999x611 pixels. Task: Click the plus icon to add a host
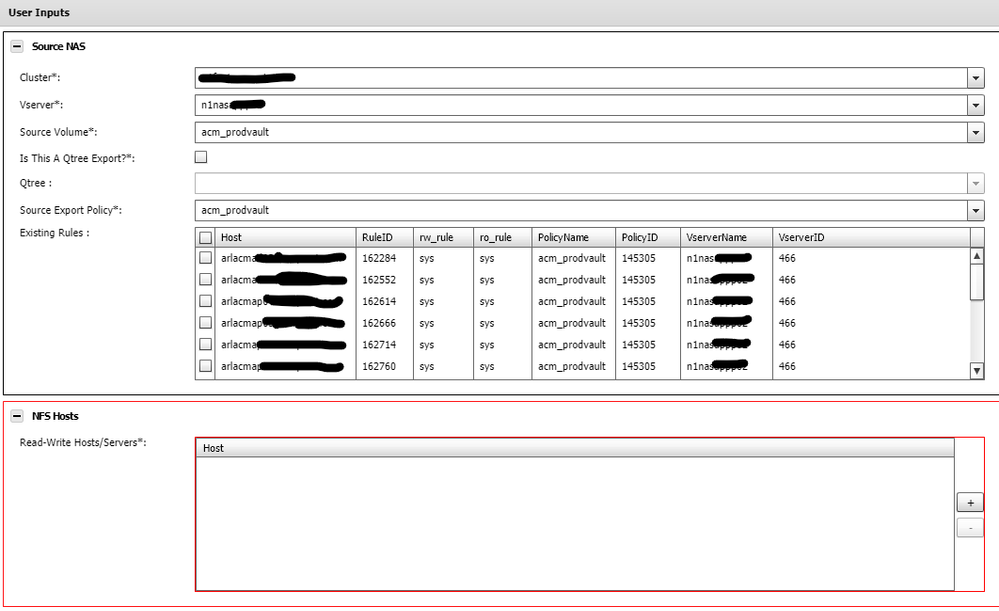969,502
